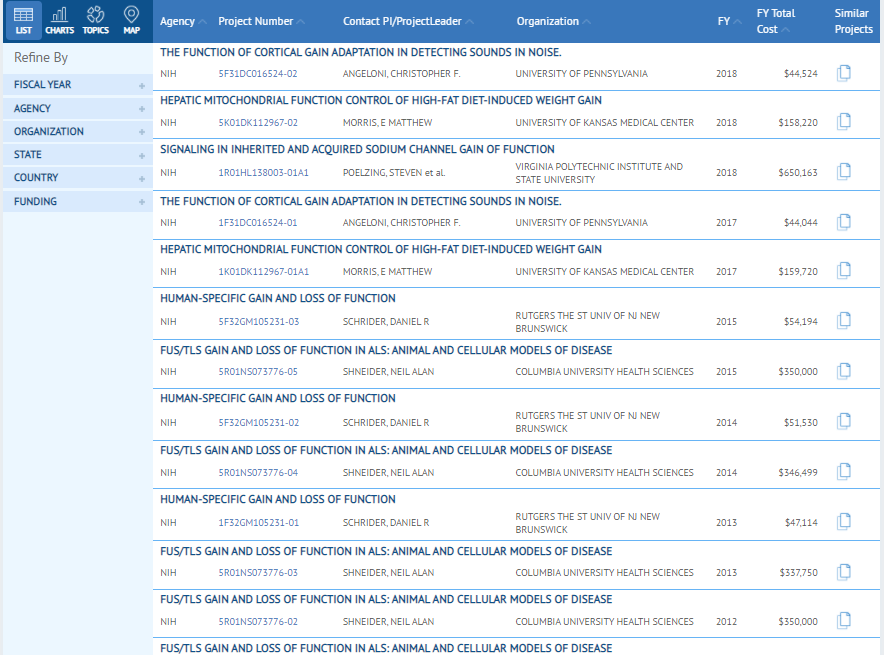
Task: Open similar projects for 5F32GM105231-02
Action: 844,422
